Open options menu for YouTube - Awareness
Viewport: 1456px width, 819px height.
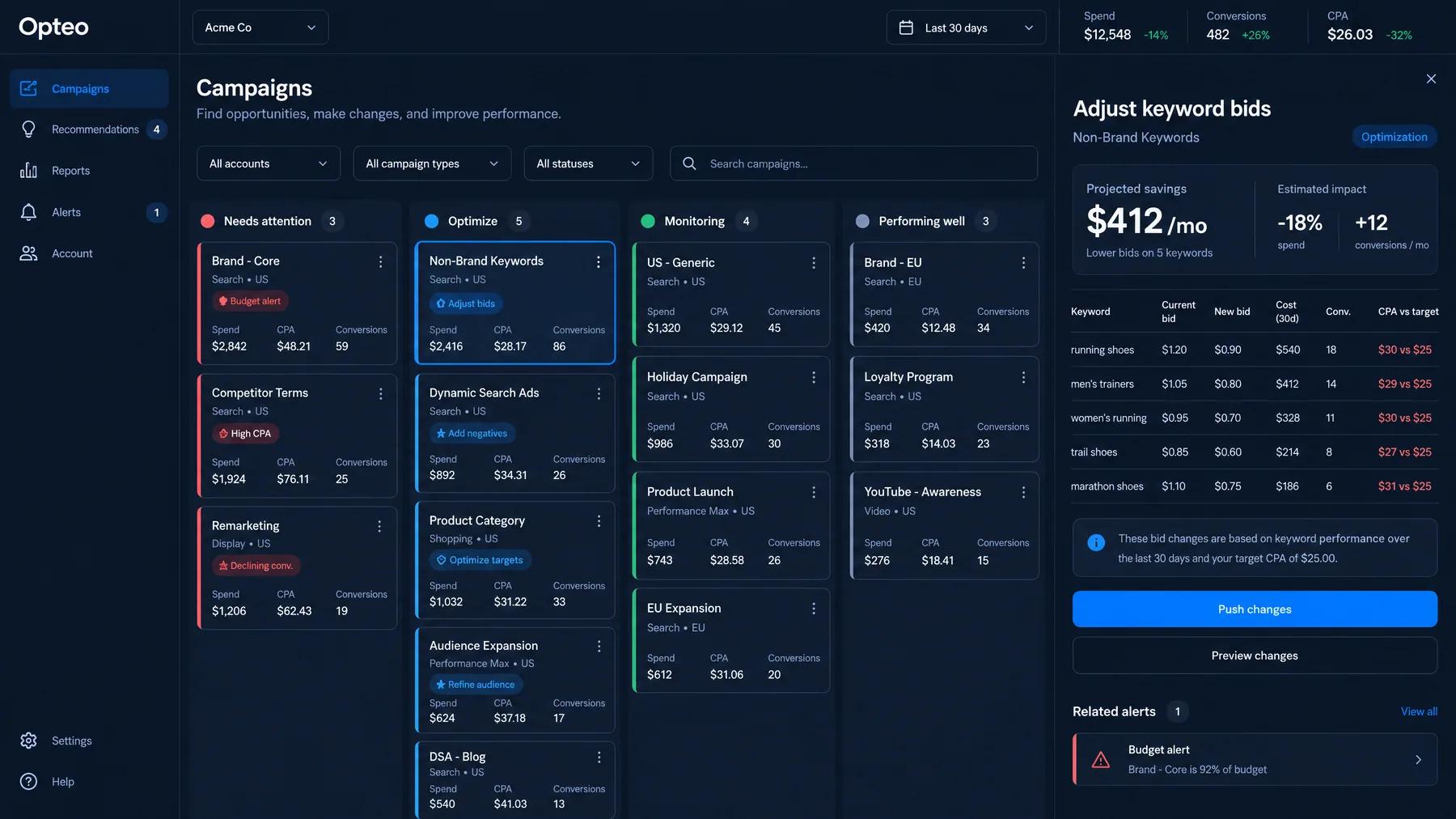tap(1023, 492)
